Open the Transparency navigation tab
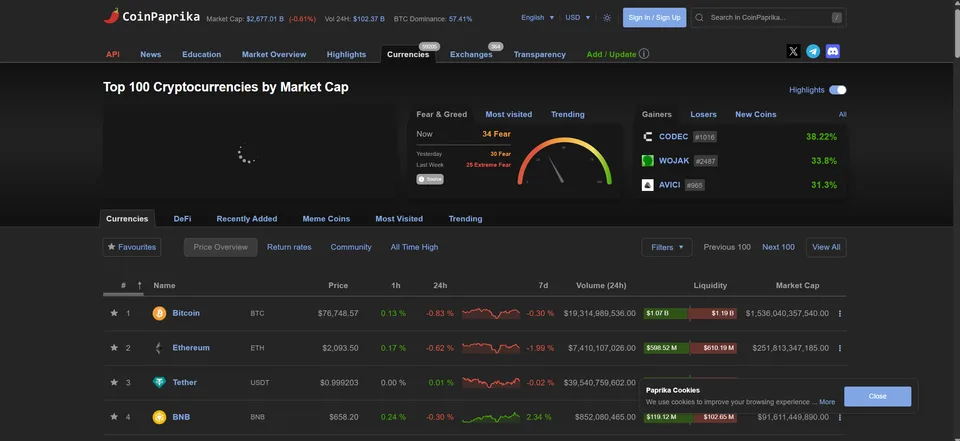960x441 pixels. [539, 55]
